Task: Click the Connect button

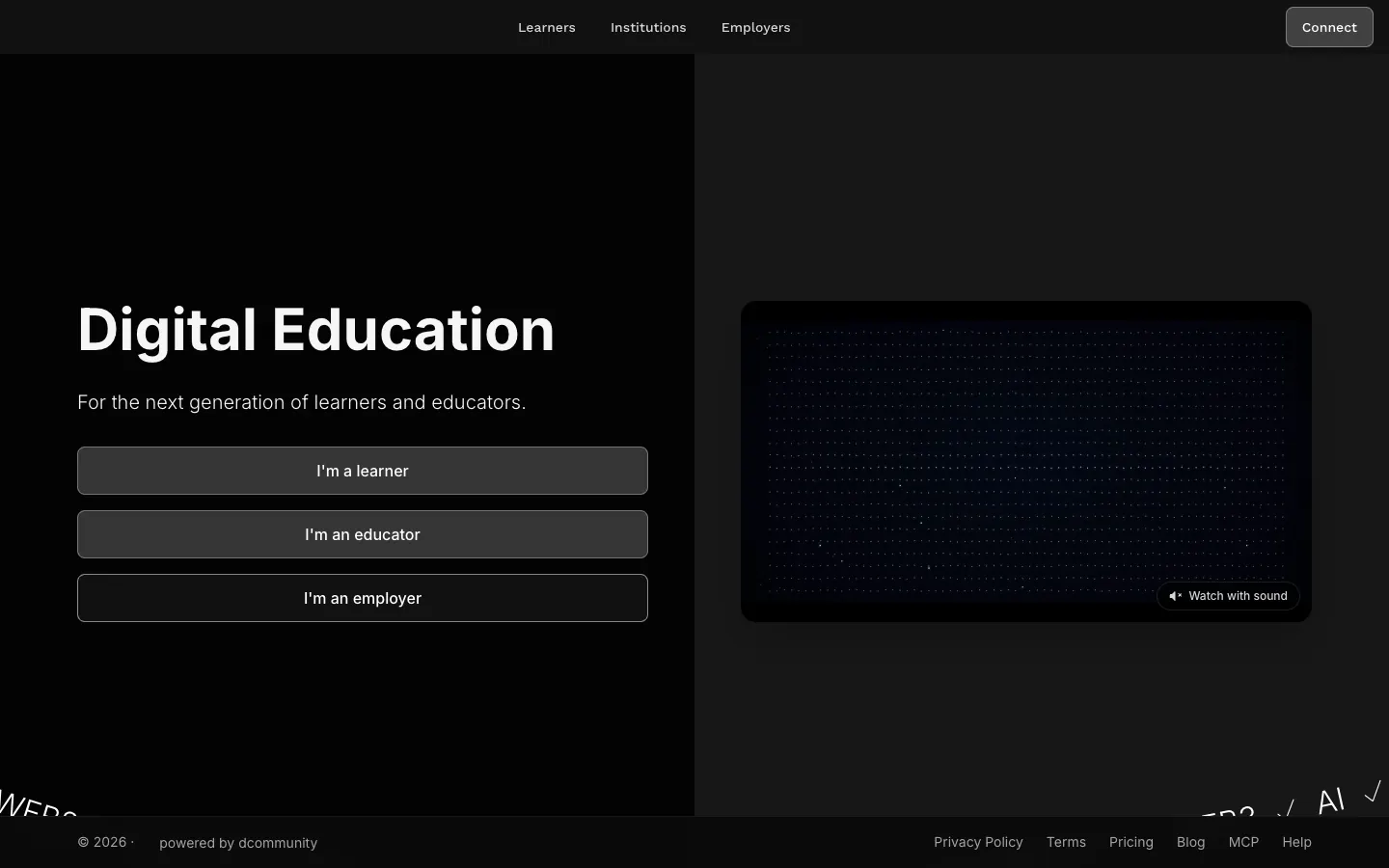Action: tap(1329, 27)
